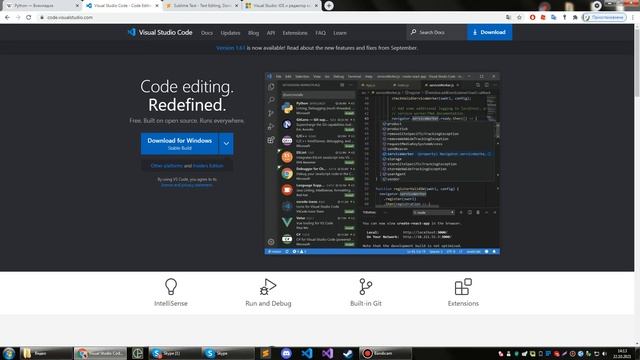Click the blue Download button in header

(489, 32)
